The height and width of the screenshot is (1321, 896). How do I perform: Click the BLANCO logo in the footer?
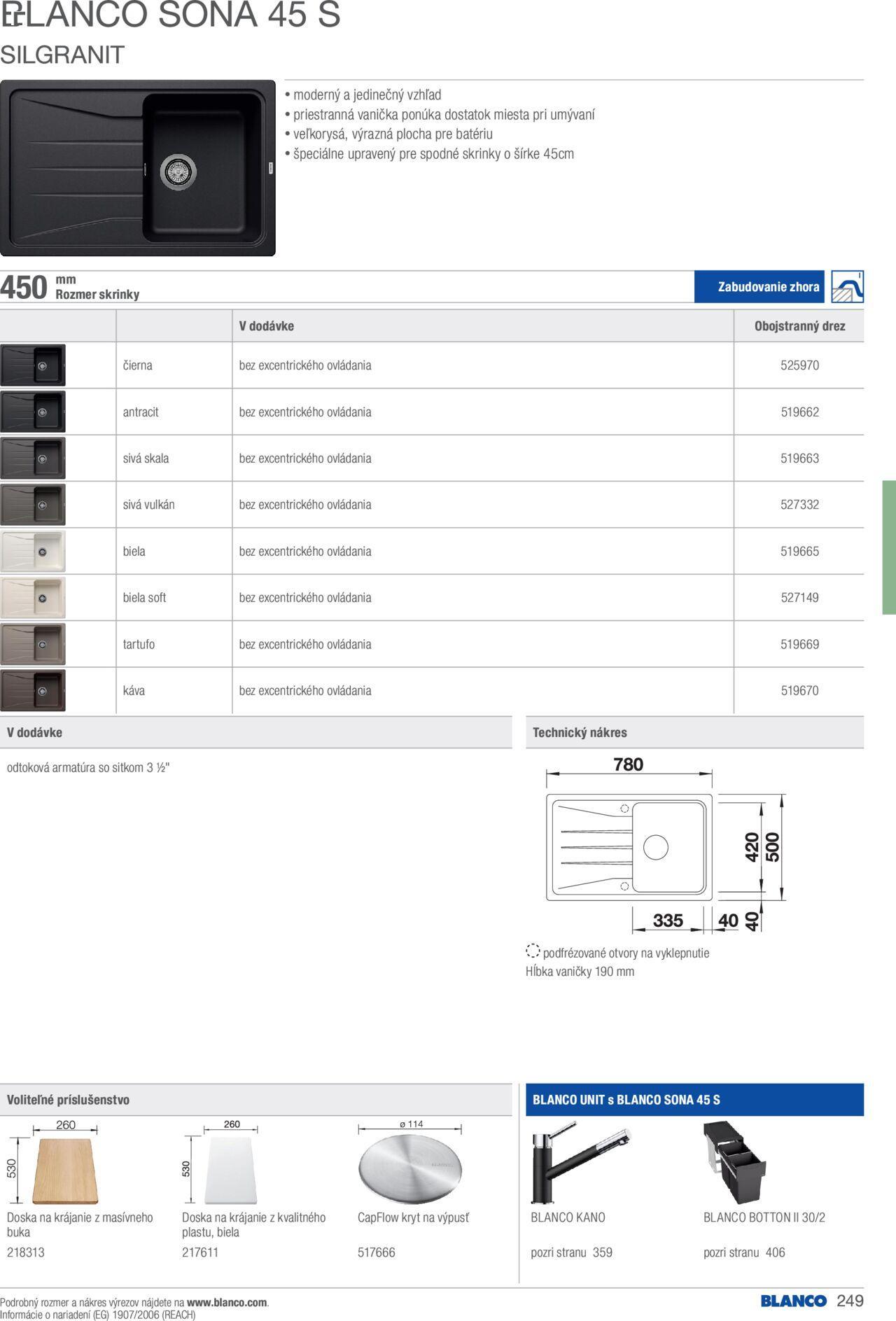793,1301
